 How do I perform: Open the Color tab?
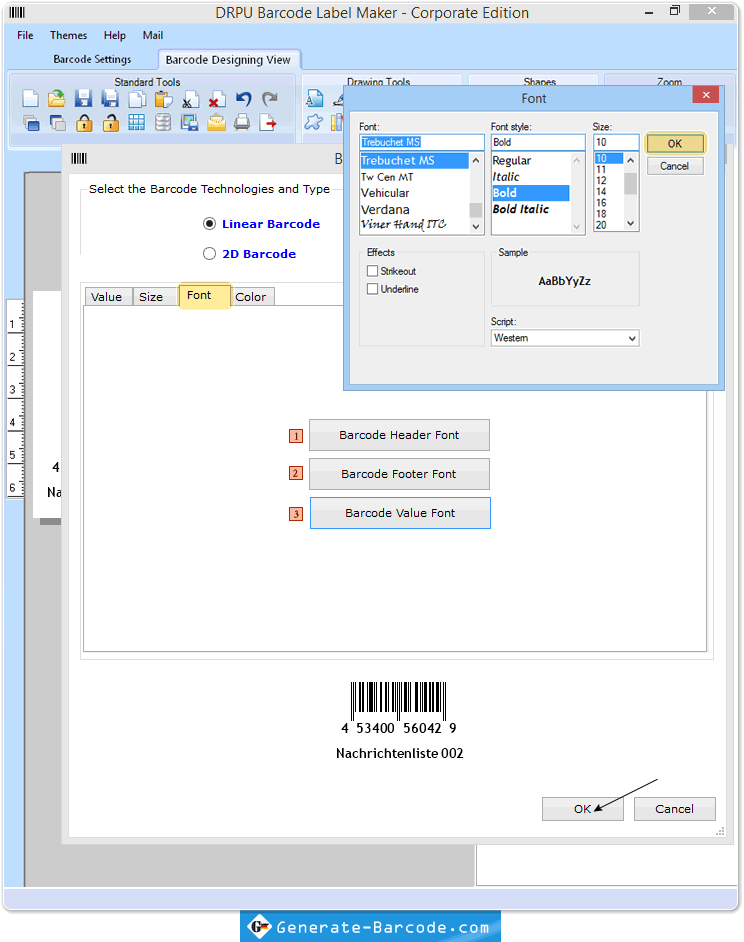click(251, 297)
